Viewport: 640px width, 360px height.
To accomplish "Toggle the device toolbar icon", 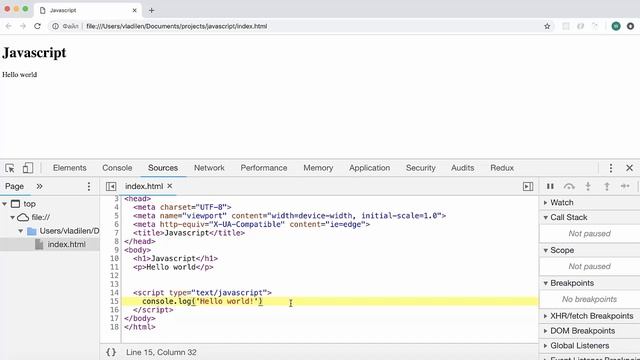I will pos(28,168).
